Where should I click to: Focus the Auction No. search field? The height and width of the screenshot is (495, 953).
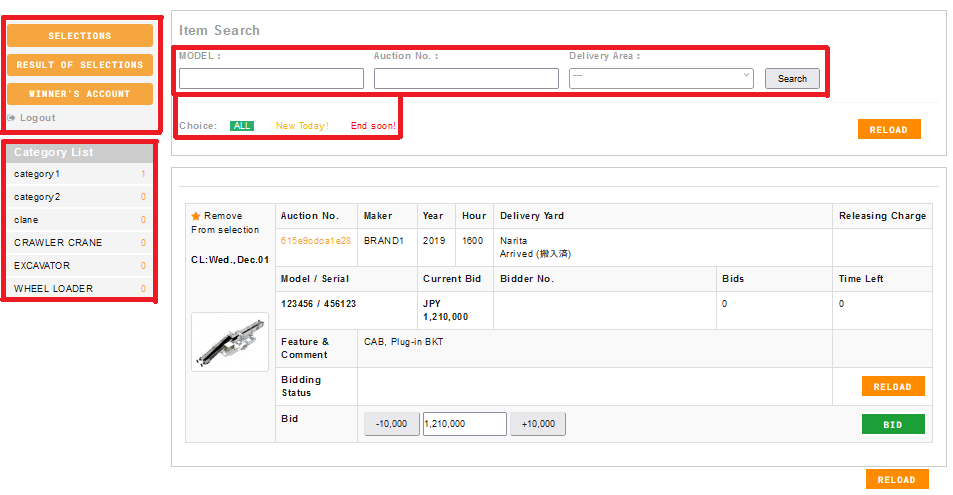[x=466, y=79]
